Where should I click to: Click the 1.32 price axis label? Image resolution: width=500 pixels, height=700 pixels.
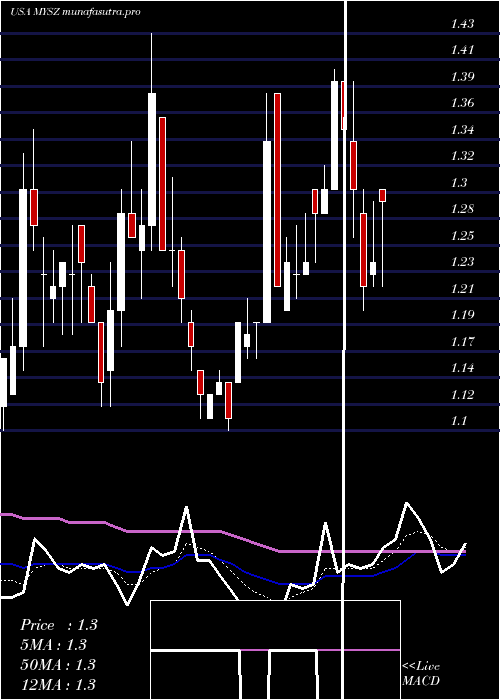(462, 156)
